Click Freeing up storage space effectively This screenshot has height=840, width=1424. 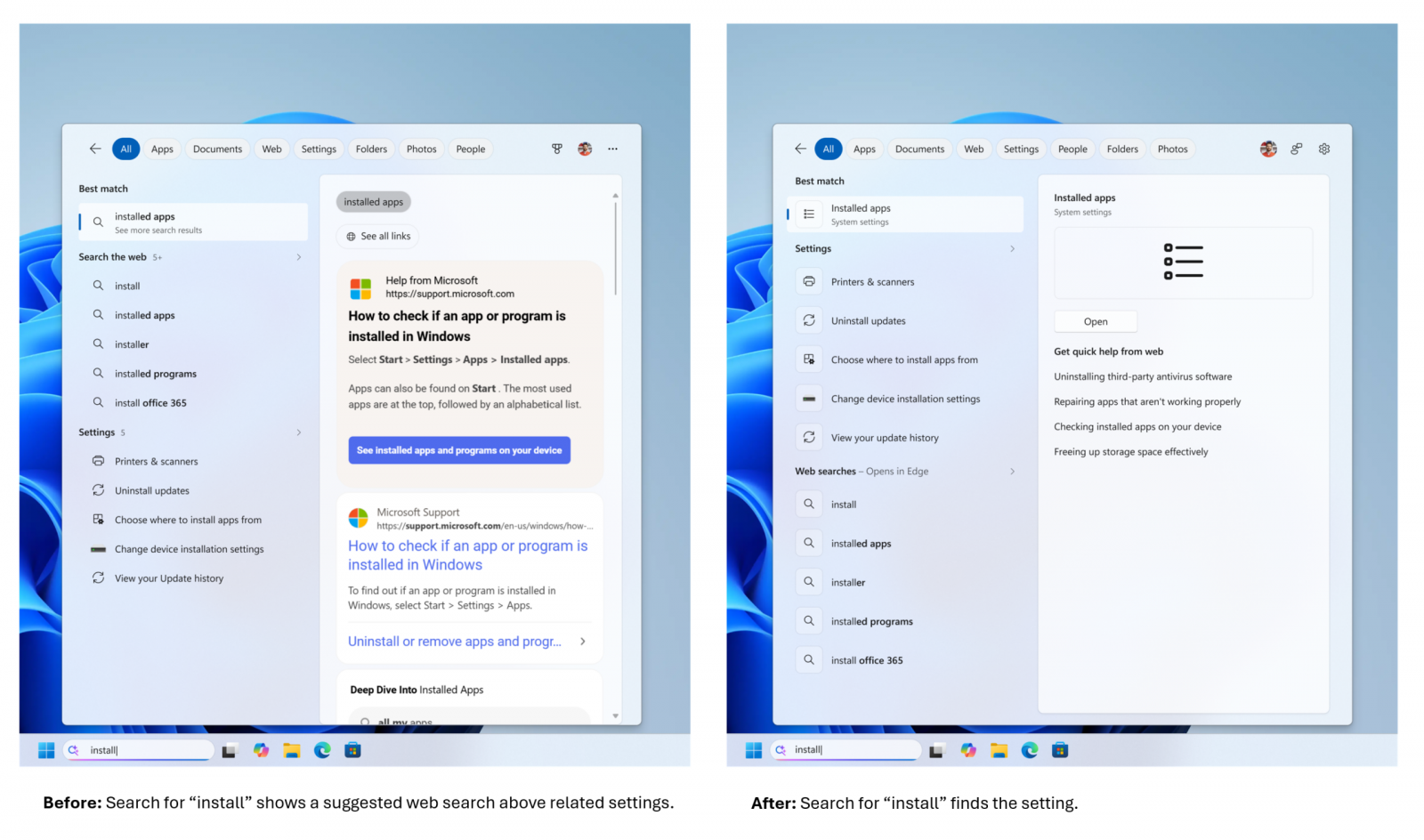tap(1131, 452)
